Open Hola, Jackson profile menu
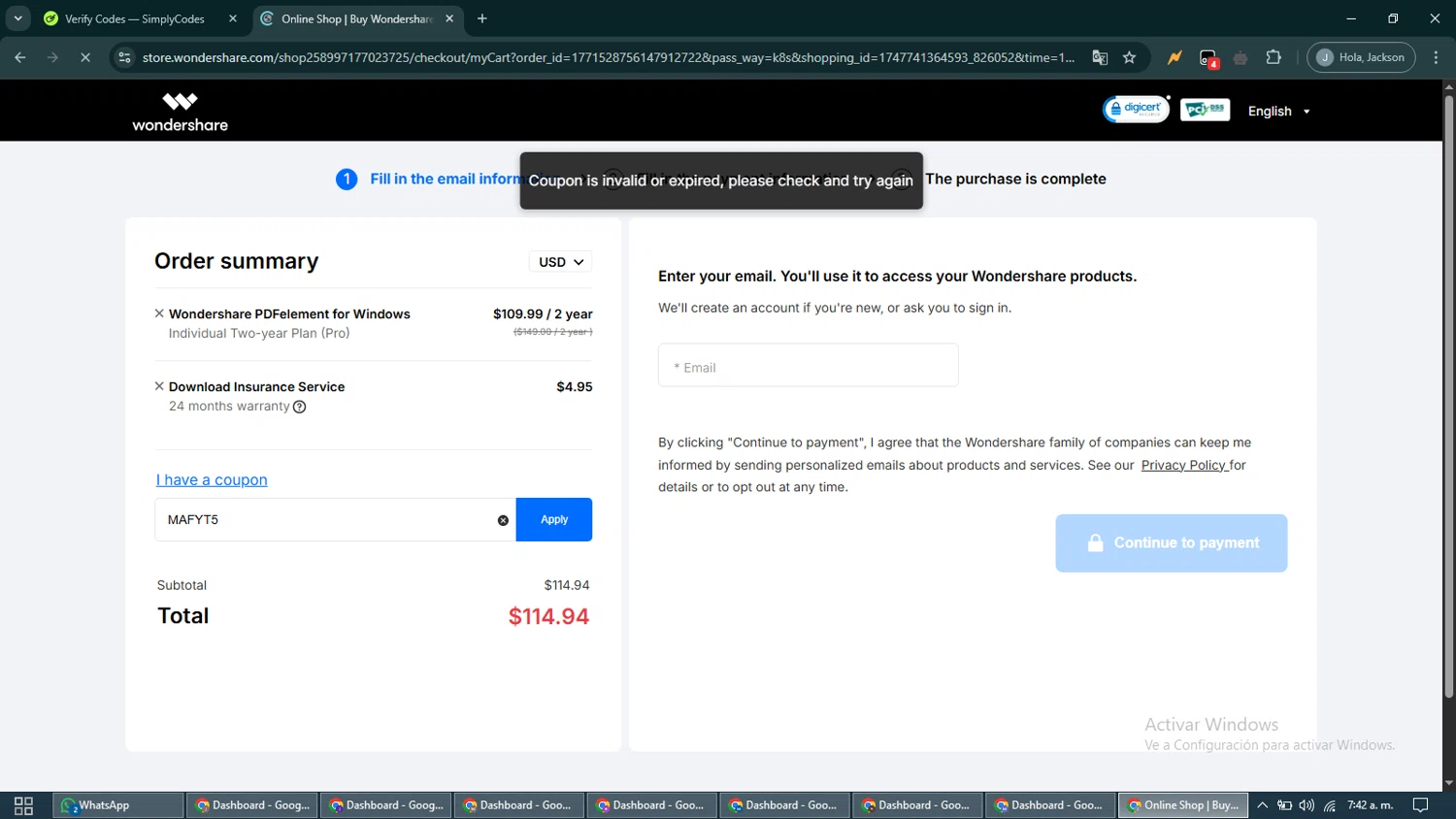The width and height of the screenshot is (1456, 819). tap(1361, 57)
